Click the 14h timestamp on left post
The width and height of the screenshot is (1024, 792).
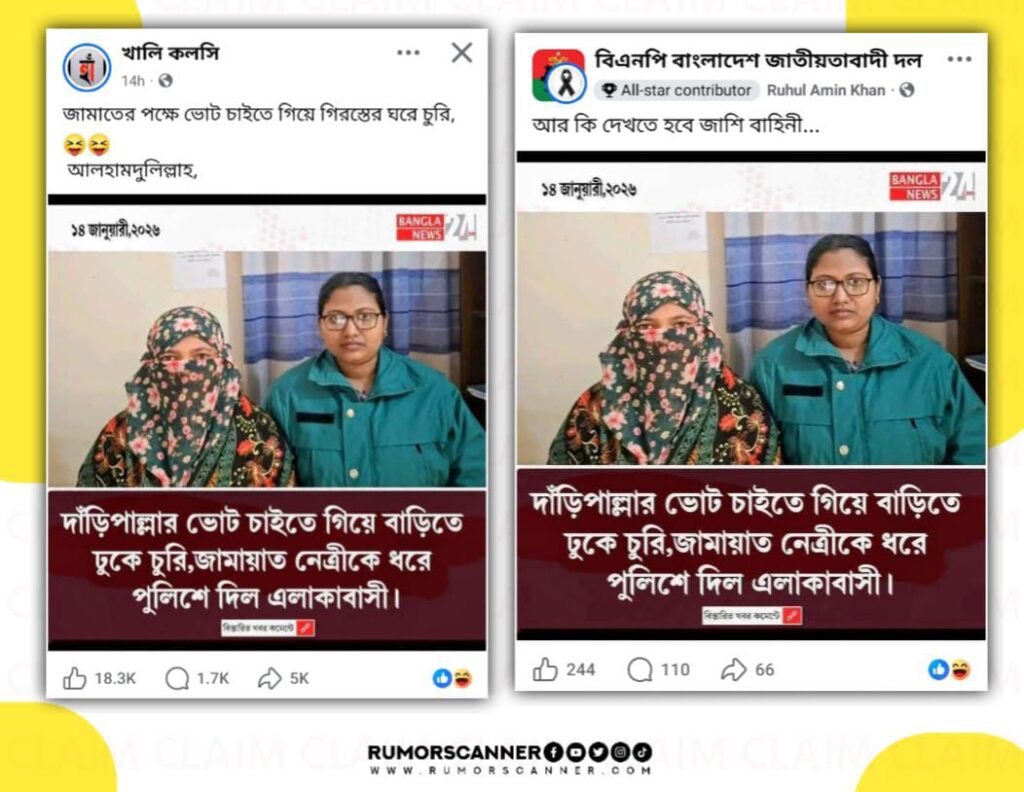pos(133,81)
